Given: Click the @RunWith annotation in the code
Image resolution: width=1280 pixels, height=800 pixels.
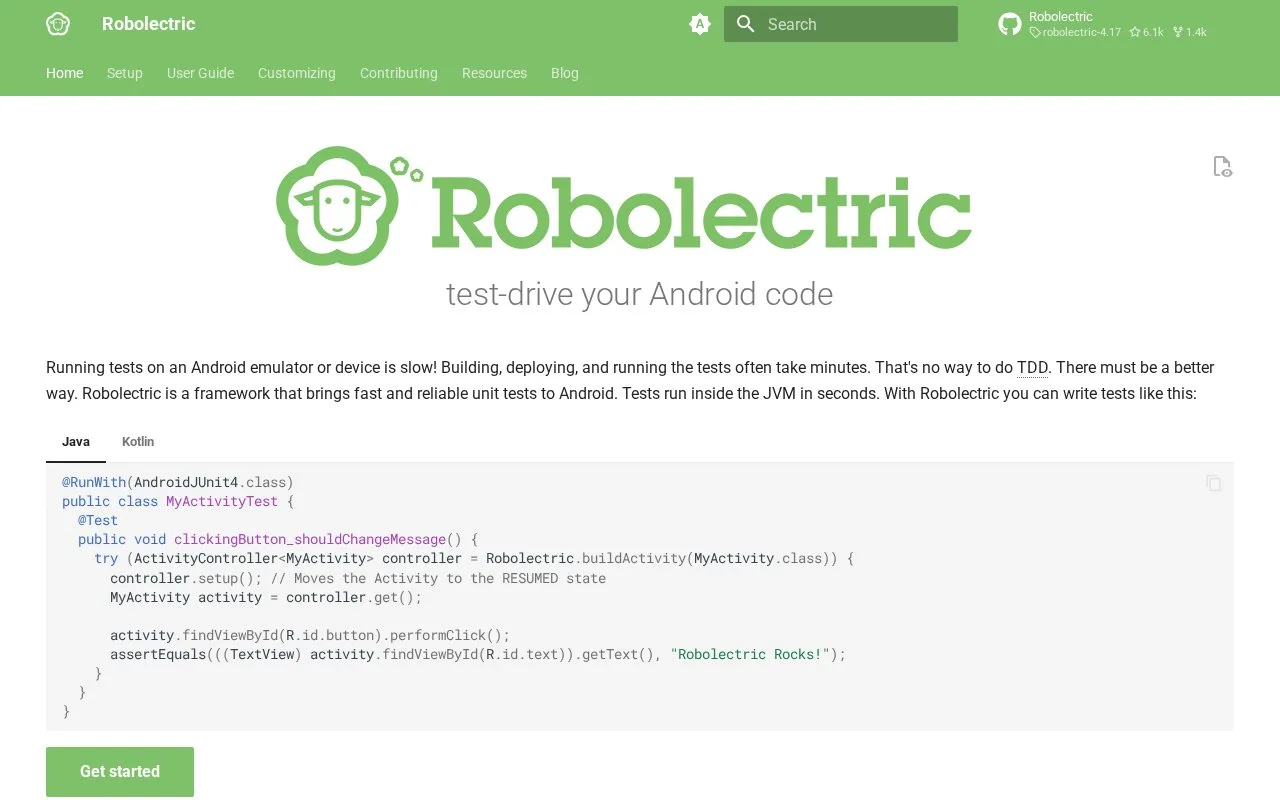Looking at the screenshot, I should point(94,482).
